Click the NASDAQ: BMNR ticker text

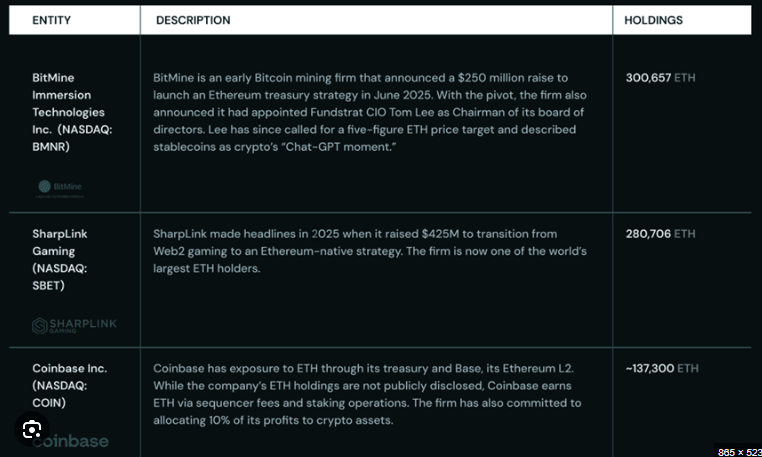(x=72, y=138)
